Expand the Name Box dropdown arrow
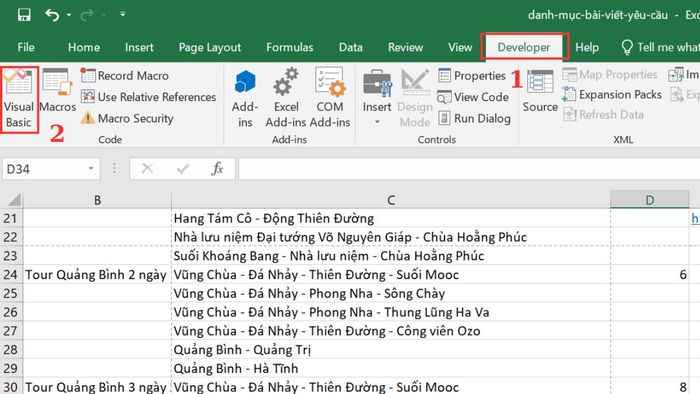Viewport: 700px width, 394px height. tap(91, 169)
